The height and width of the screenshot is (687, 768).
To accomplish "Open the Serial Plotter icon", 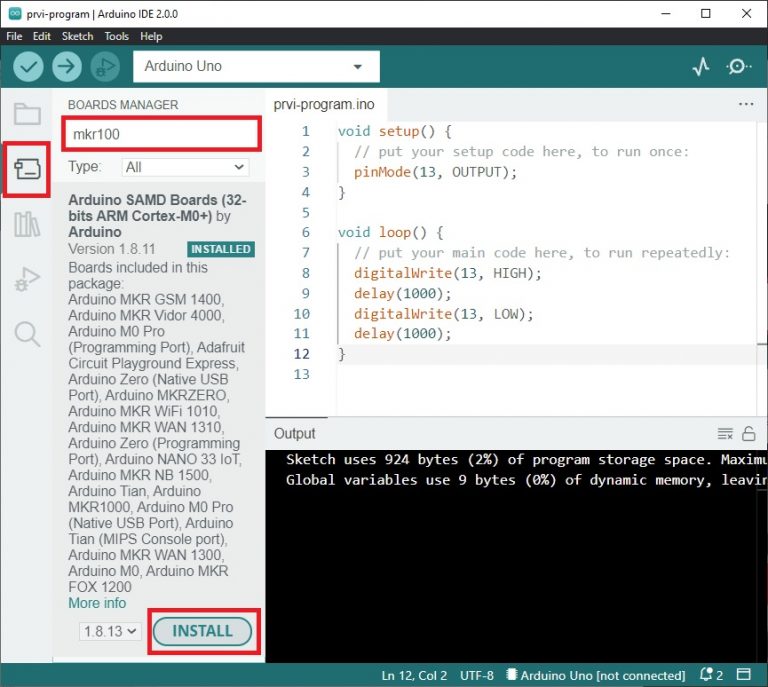I will (701, 67).
